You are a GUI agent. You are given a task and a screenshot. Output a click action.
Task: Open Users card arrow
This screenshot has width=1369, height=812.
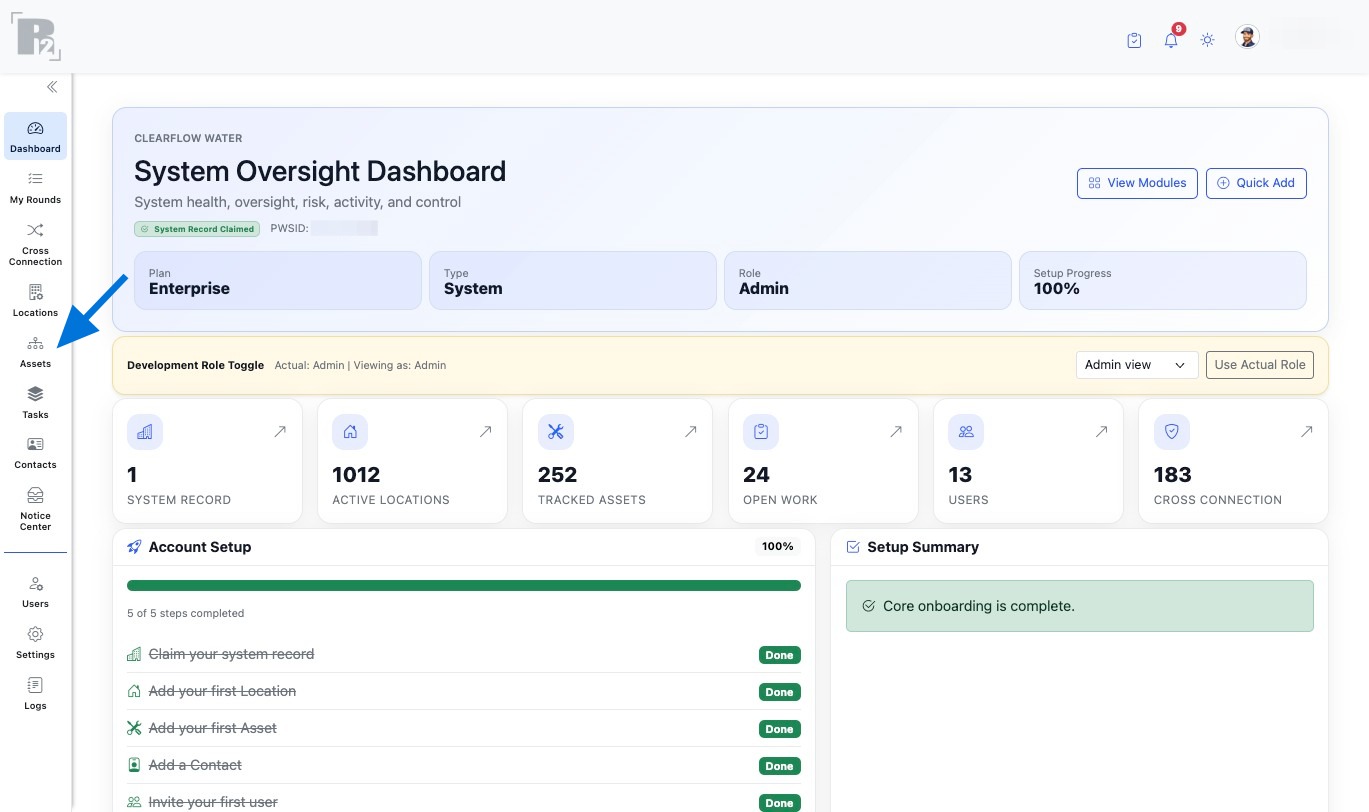(x=1101, y=431)
